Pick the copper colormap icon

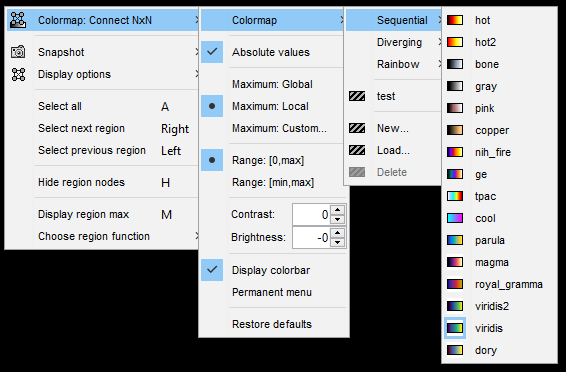tap(455, 130)
